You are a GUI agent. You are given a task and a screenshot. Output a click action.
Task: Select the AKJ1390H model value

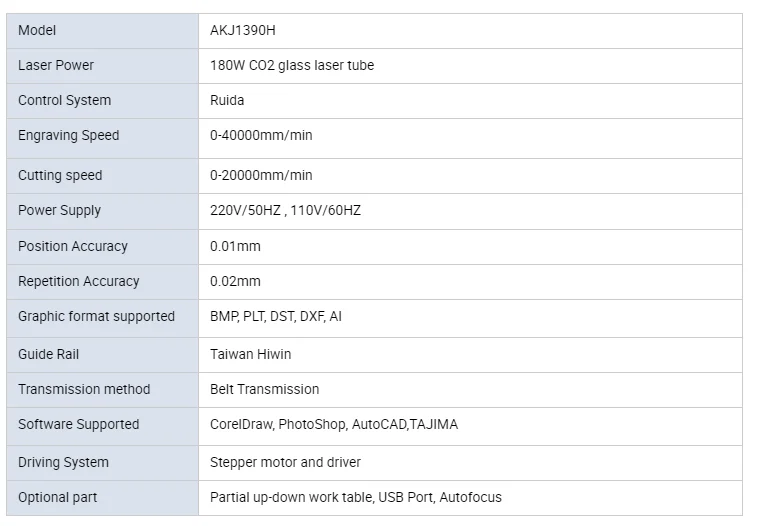pyautogui.click(x=243, y=30)
